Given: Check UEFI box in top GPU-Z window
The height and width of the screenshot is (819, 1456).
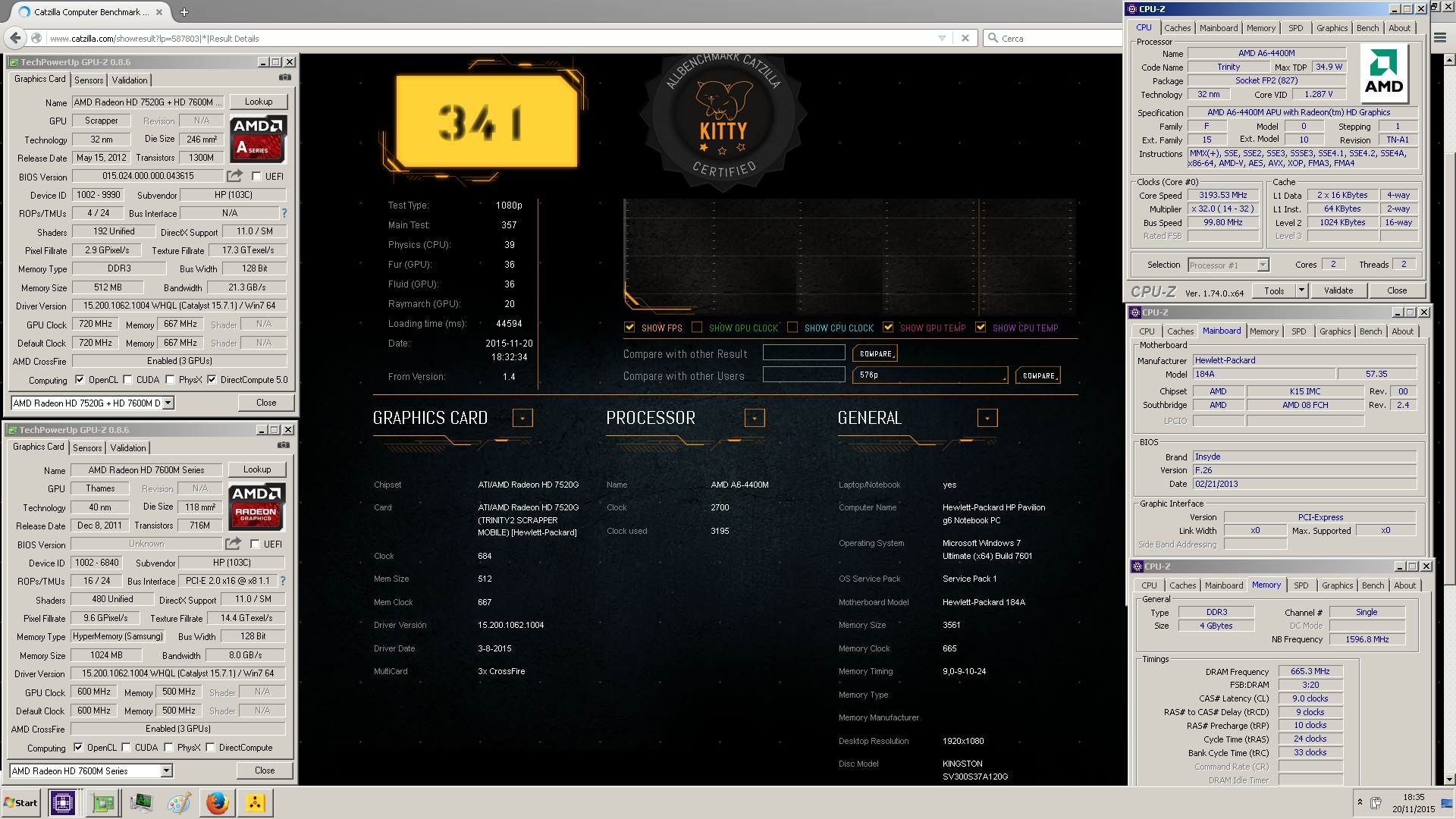Looking at the screenshot, I should pyautogui.click(x=256, y=176).
